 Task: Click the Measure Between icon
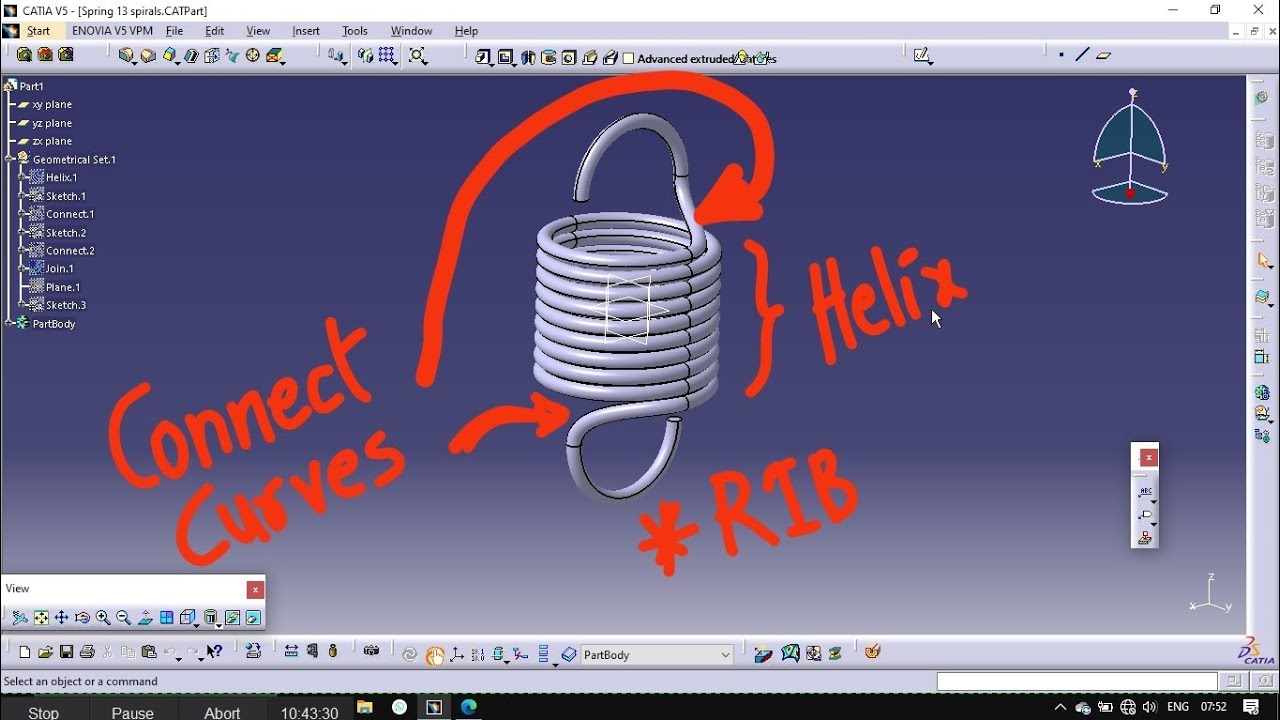click(291, 651)
